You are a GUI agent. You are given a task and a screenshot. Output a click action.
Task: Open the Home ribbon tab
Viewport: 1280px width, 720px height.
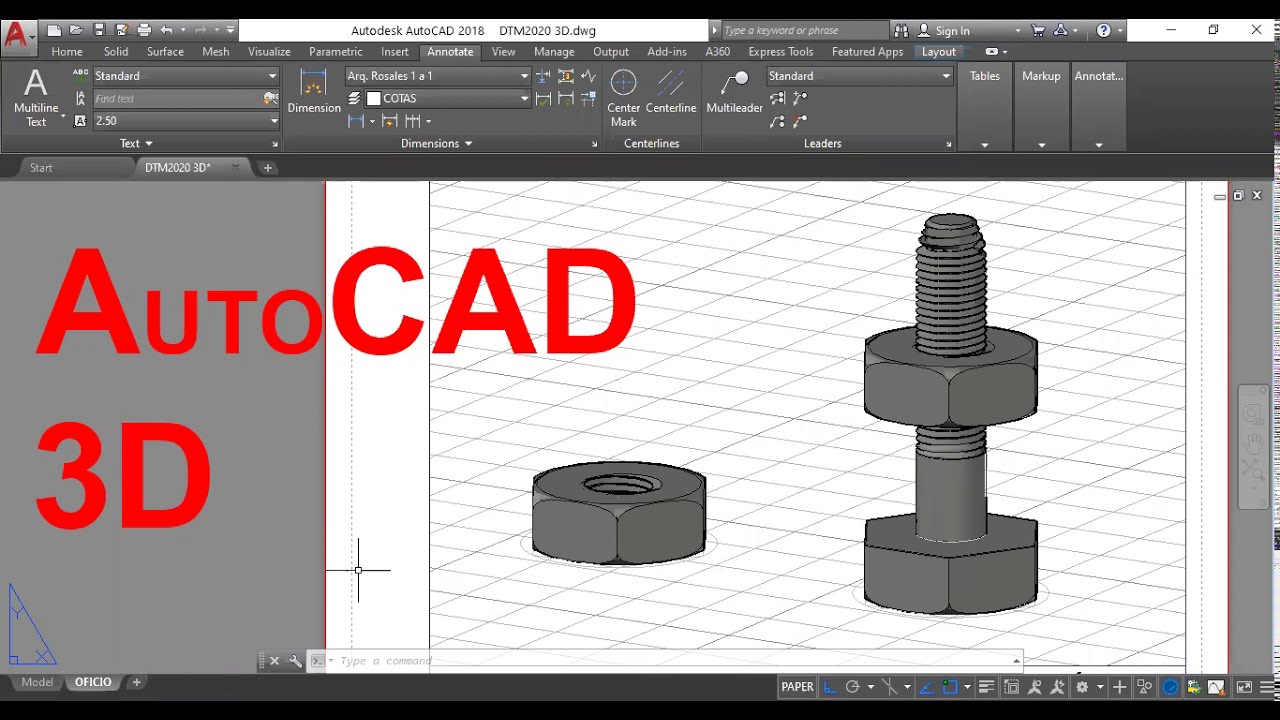[x=67, y=52]
